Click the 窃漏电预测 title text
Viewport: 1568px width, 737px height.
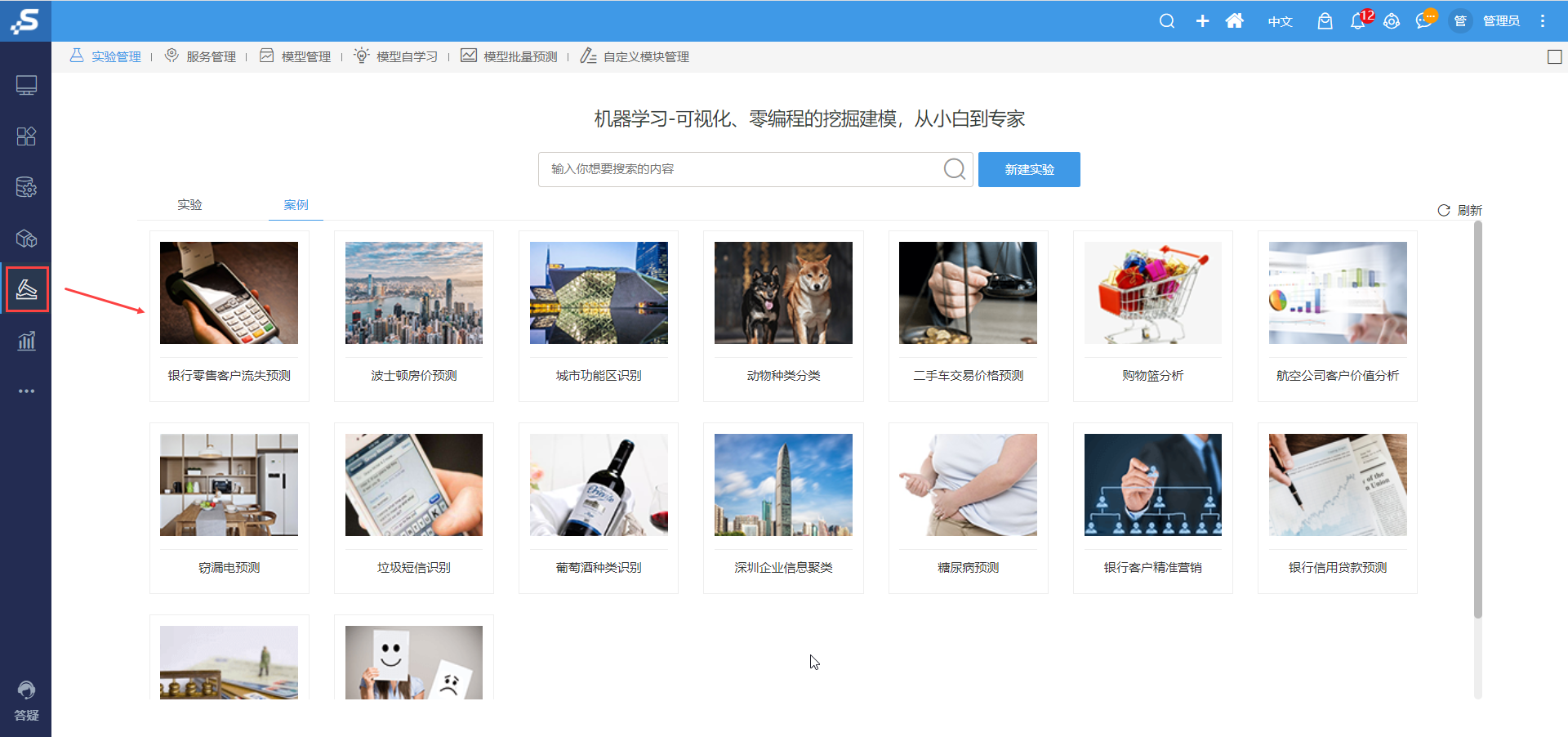pos(229,567)
